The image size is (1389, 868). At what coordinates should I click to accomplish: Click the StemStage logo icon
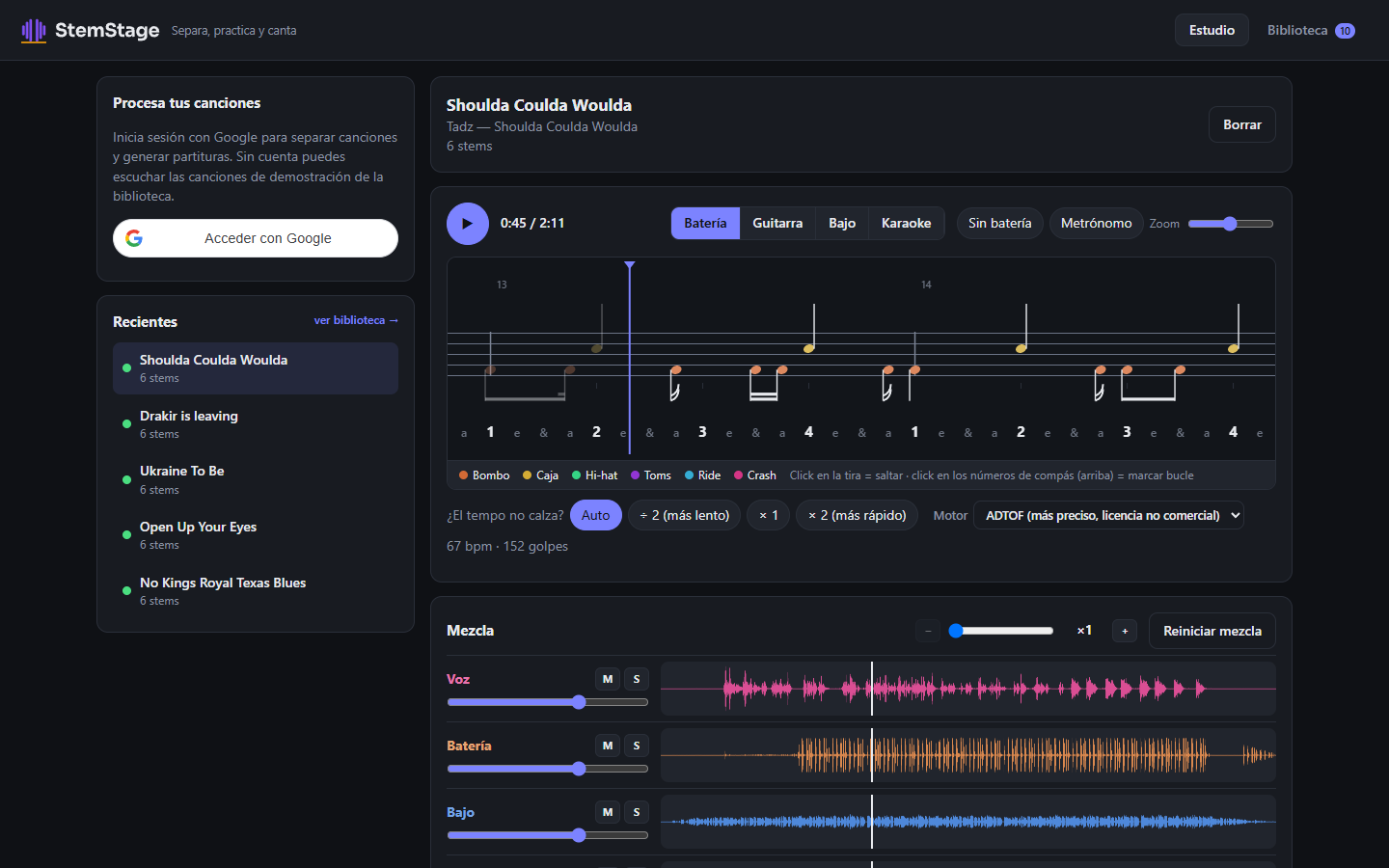pyautogui.click(x=34, y=31)
